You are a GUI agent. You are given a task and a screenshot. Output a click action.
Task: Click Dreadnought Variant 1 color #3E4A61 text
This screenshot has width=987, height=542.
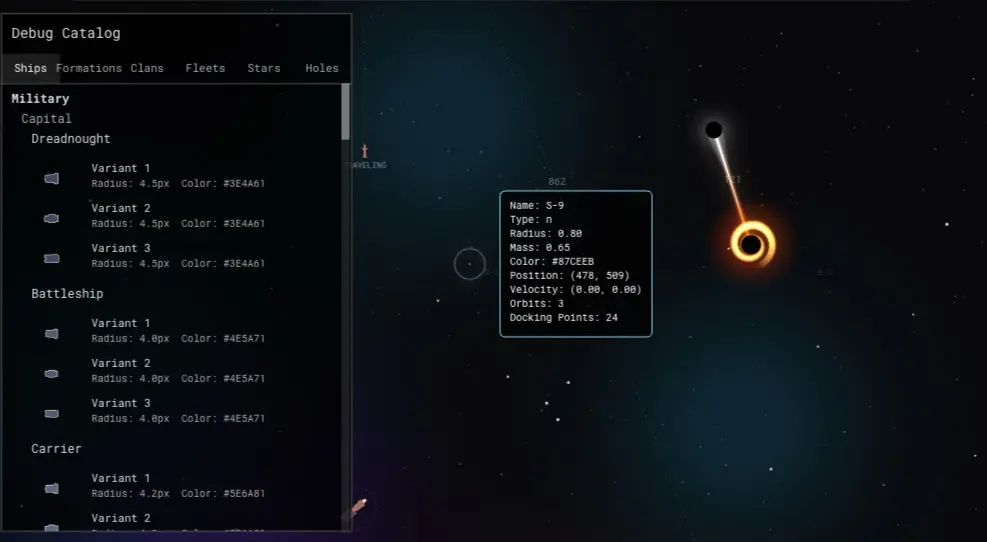pos(223,184)
